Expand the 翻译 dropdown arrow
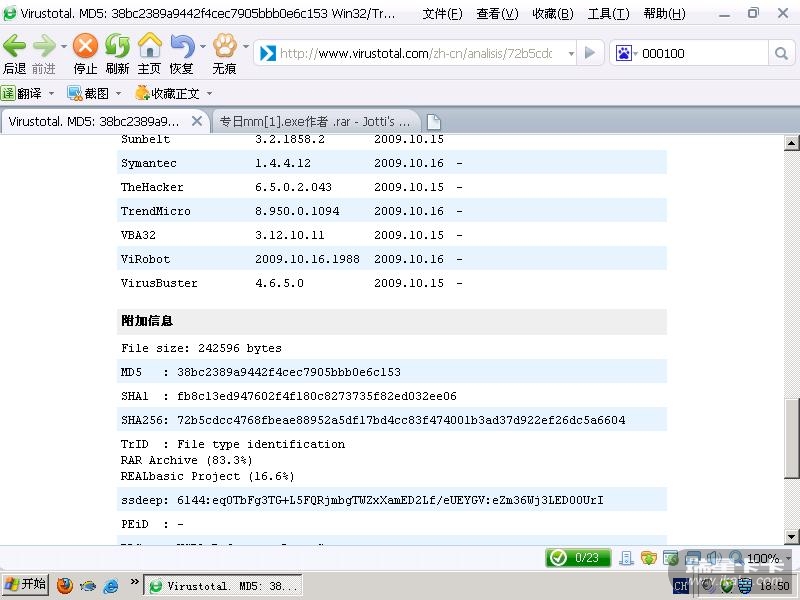The height and width of the screenshot is (600, 800). click(51, 94)
